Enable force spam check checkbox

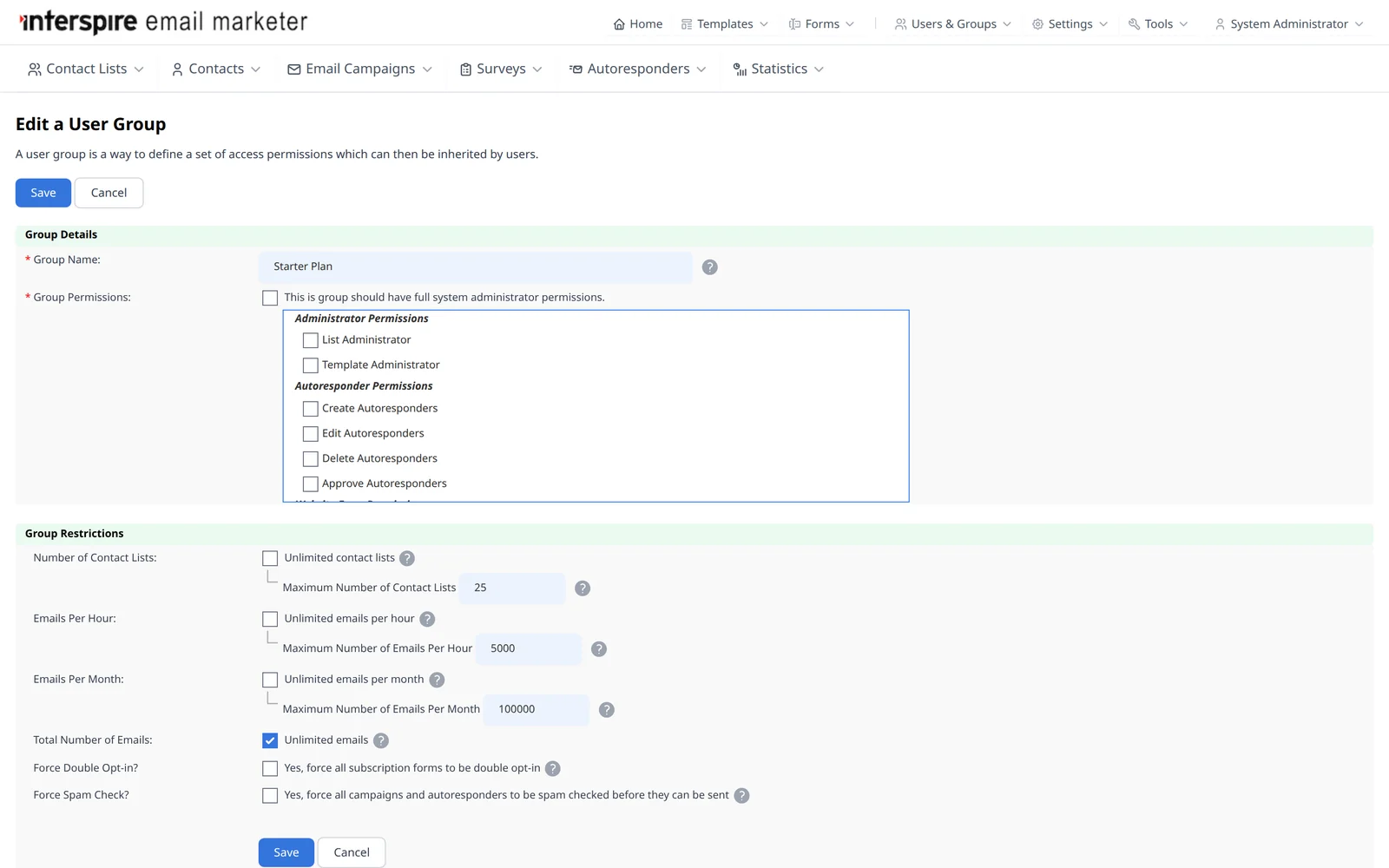[270, 796]
